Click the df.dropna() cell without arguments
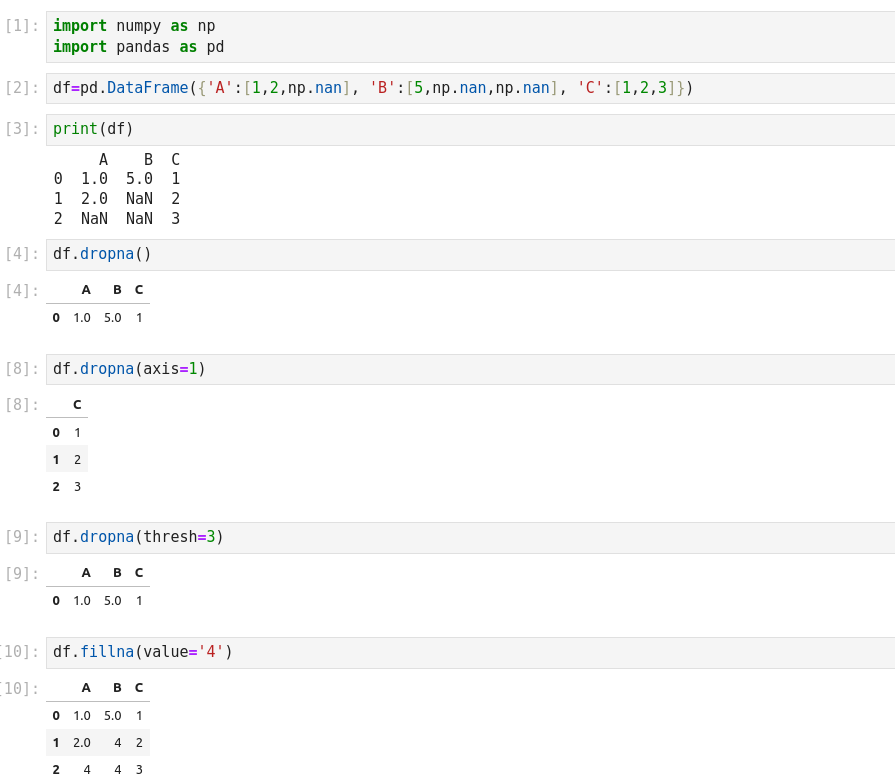Viewport: 895px width, 784px height. pyautogui.click(x=102, y=254)
